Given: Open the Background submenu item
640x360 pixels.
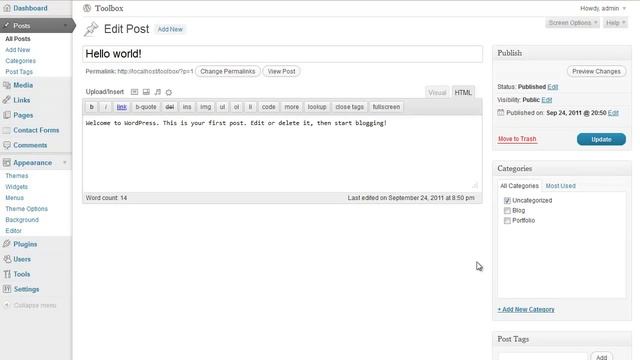Looking at the screenshot, I should point(22,220).
